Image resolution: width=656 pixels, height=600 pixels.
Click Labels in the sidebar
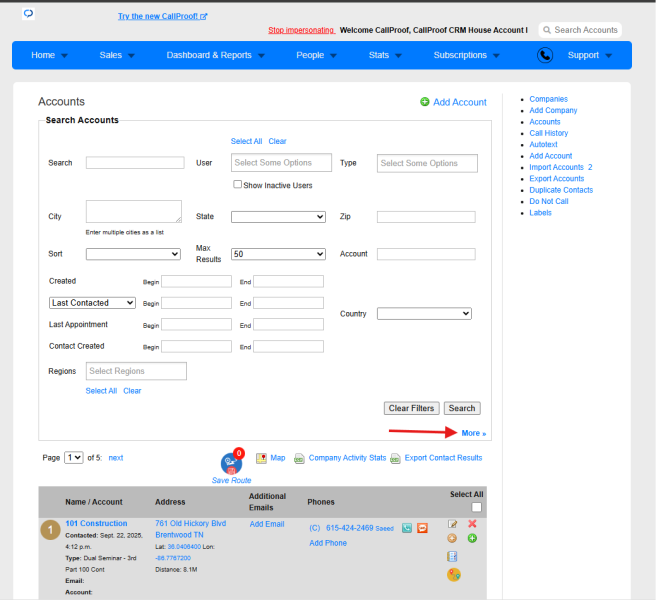[x=540, y=213]
